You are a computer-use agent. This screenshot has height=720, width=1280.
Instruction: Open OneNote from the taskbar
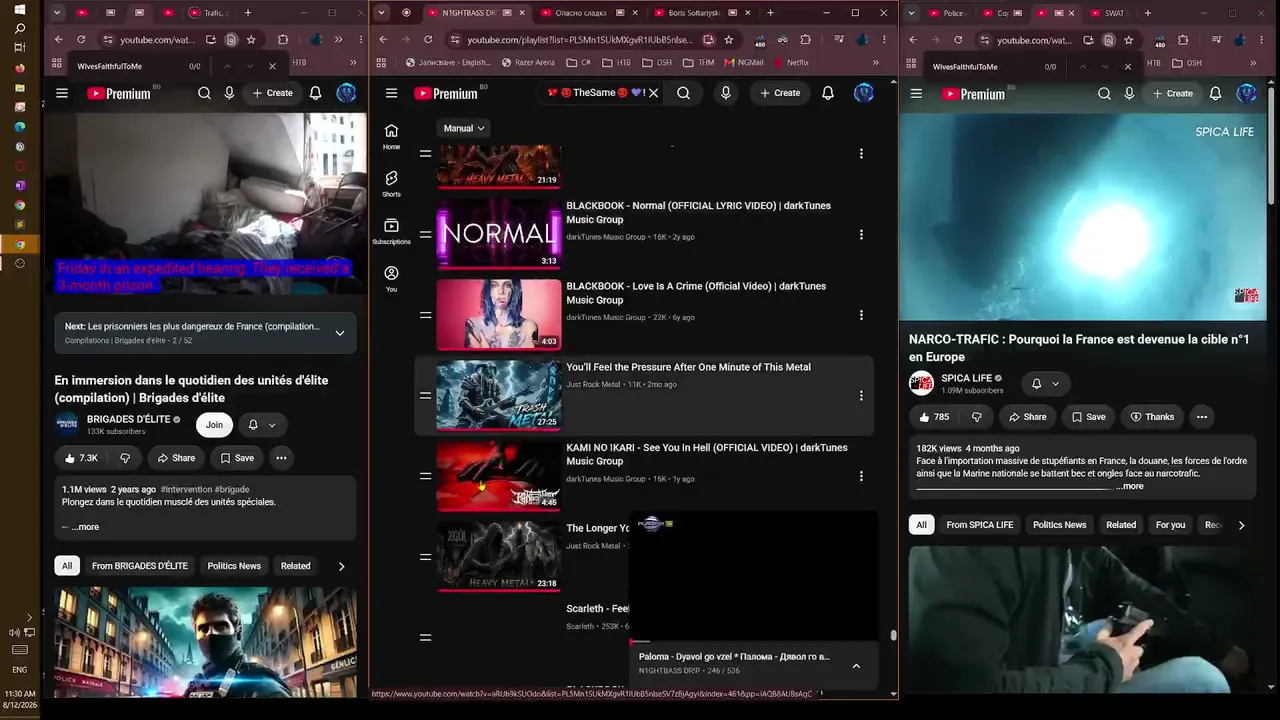coord(20,185)
